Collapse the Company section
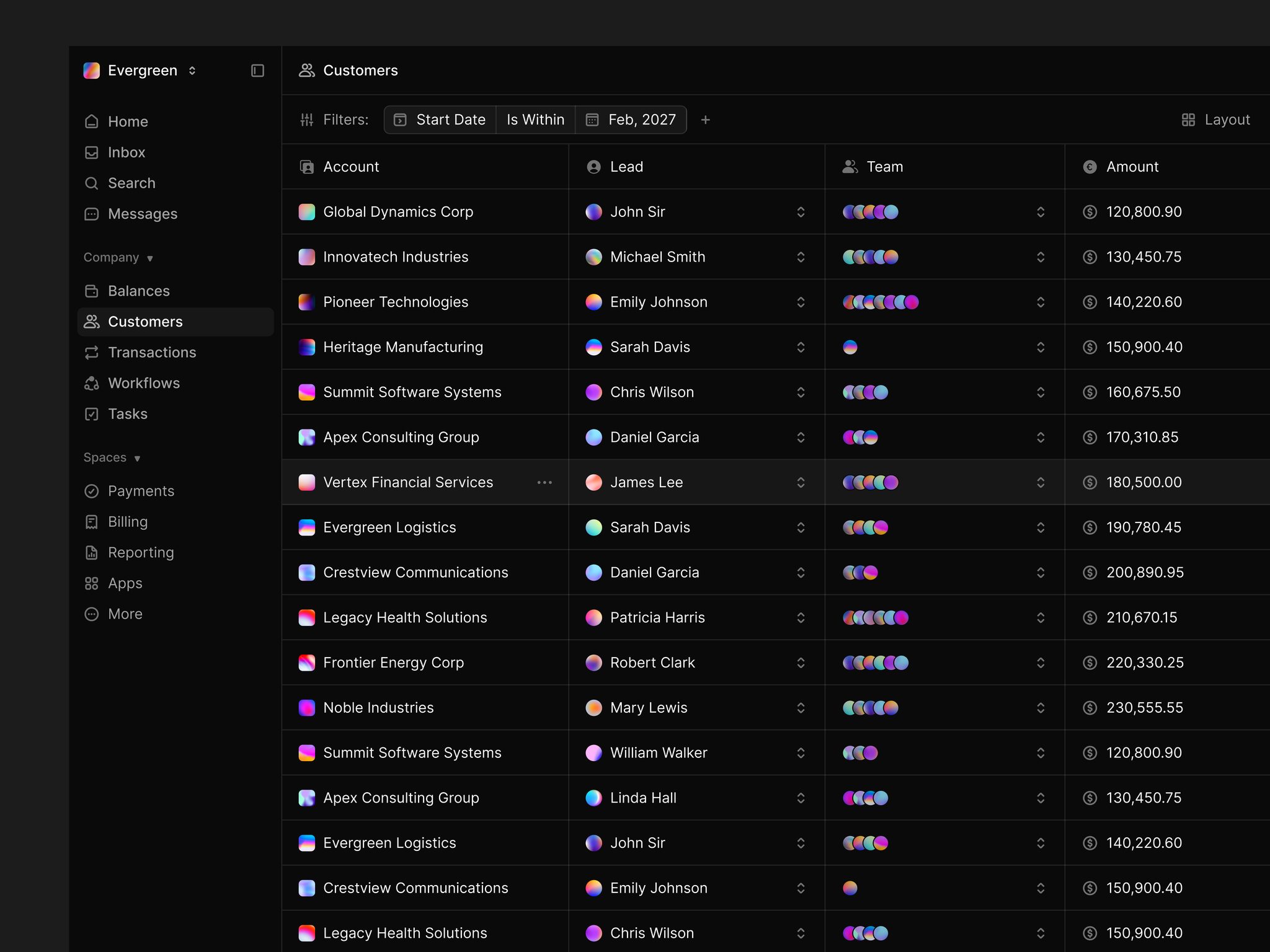 pyautogui.click(x=118, y=257)
